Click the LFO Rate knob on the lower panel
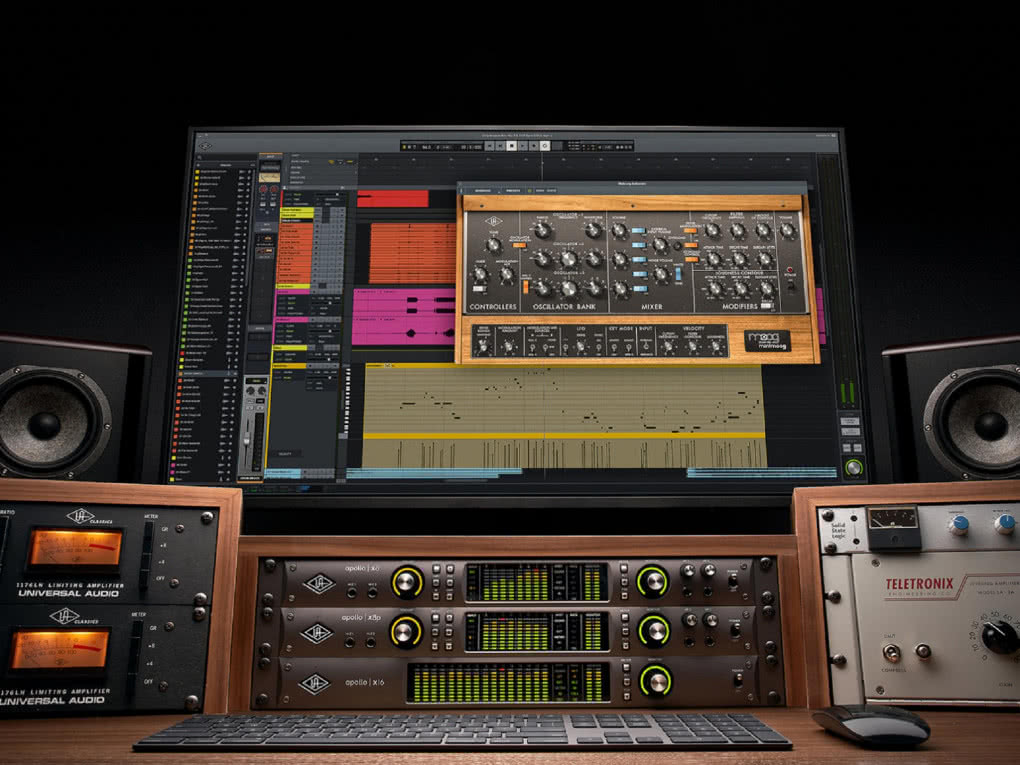The height and width of the screenshot is (765, 1020). [580, 346]
